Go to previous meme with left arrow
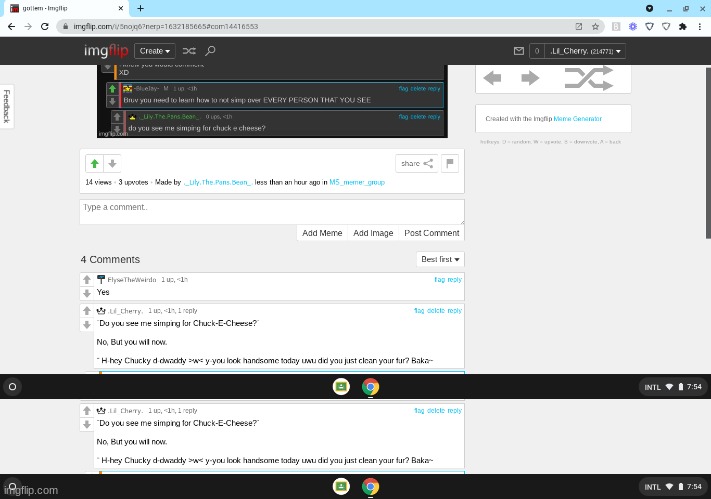 [492, 78]
